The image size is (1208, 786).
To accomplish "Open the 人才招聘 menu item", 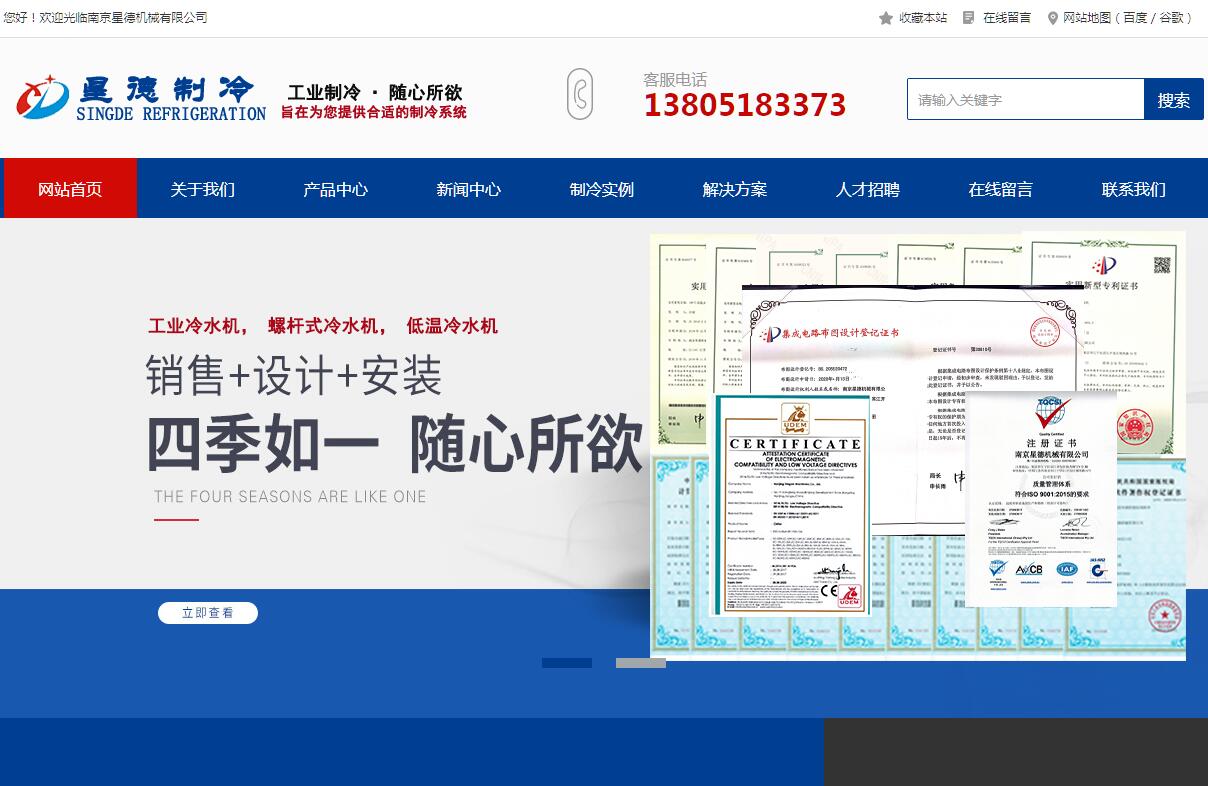I will [x=868, y=188].
